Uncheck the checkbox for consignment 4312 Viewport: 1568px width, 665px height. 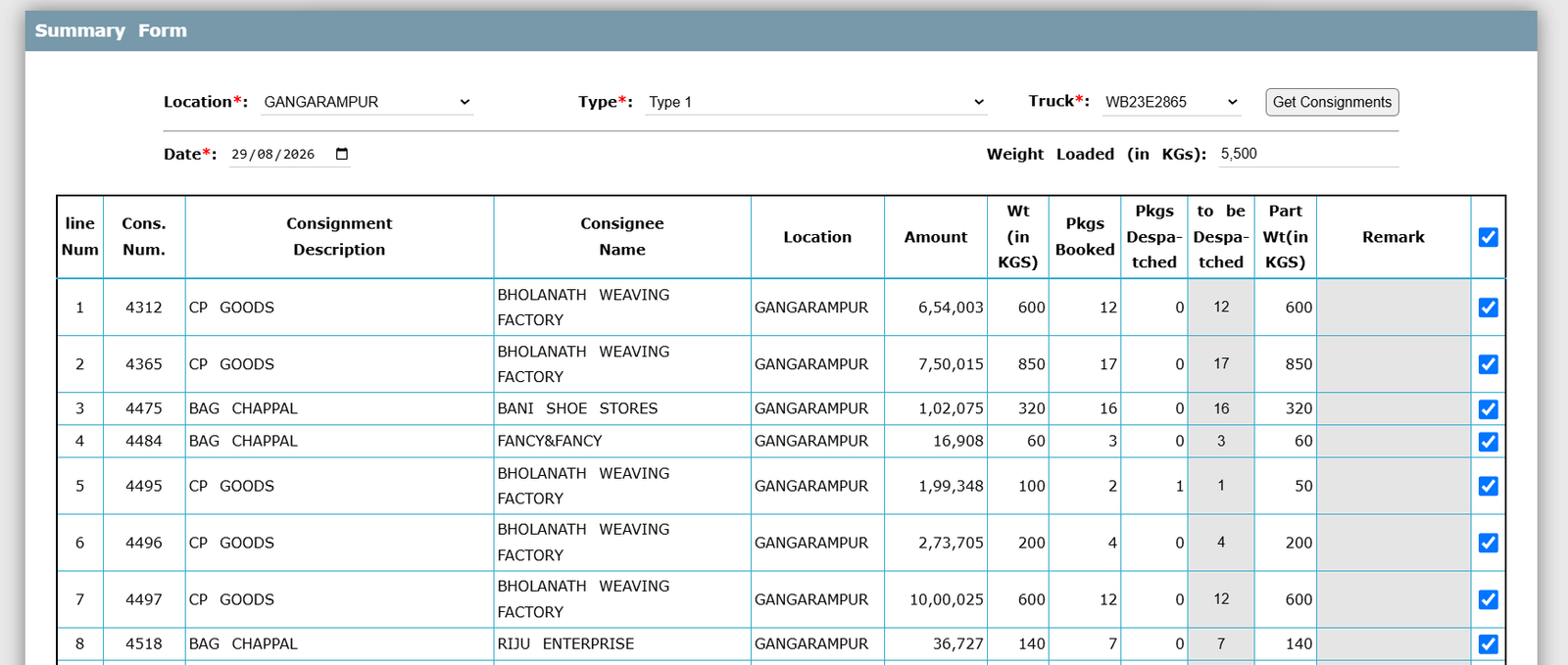pos(1488,308)
